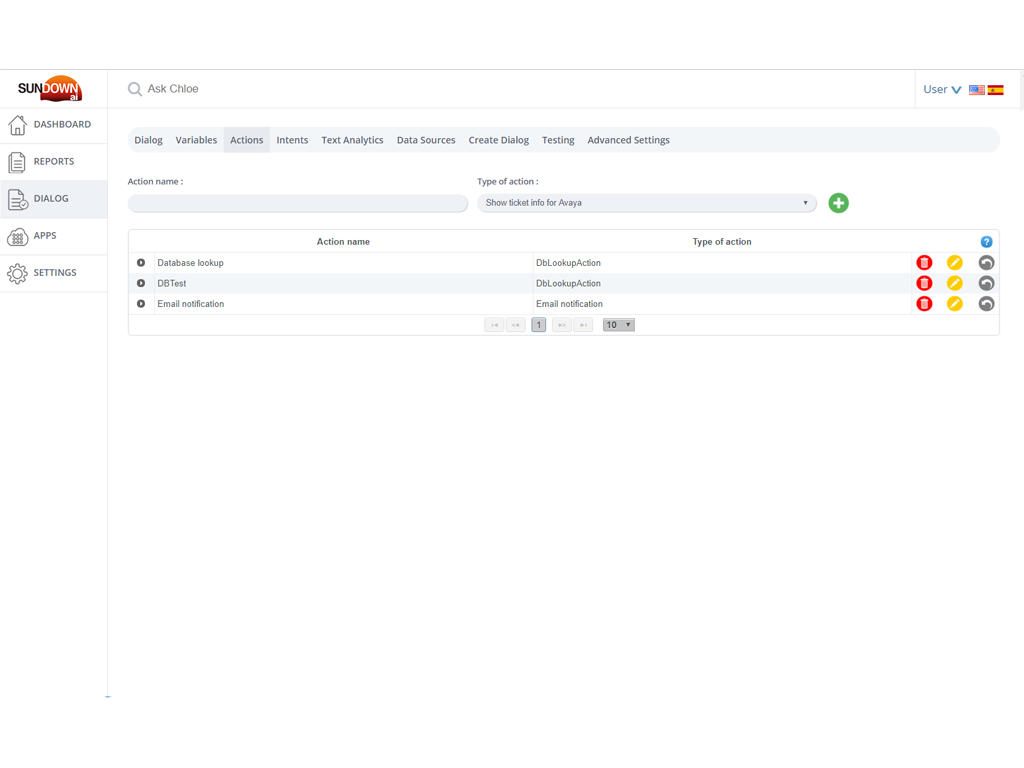Expand the Database lookup row
1024x768 pixels.
tap(141, 263)
